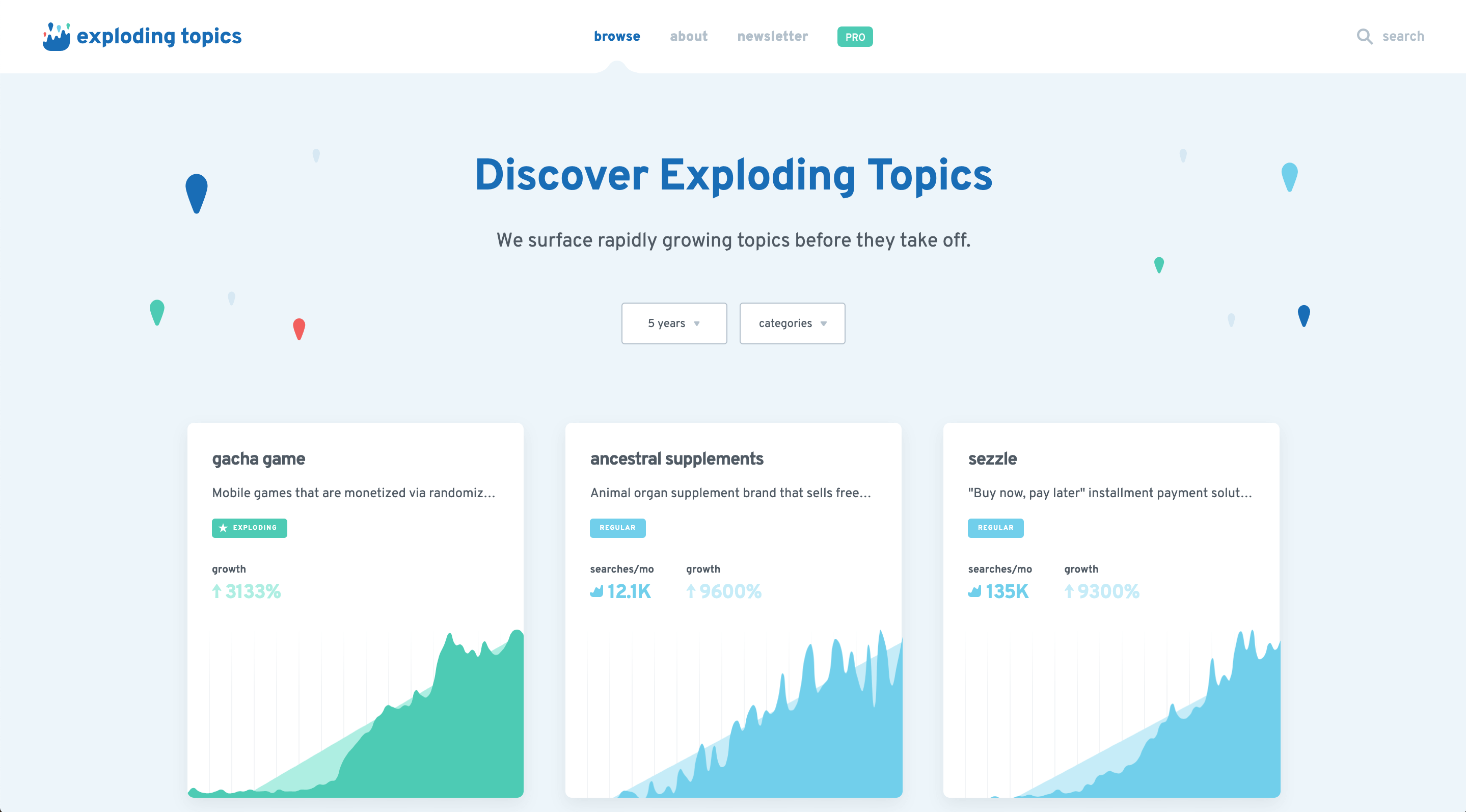This screenshot has width=1466, height=812.
Task: Click ancestral supplements growth arrow icon
Action: [691, 591]
